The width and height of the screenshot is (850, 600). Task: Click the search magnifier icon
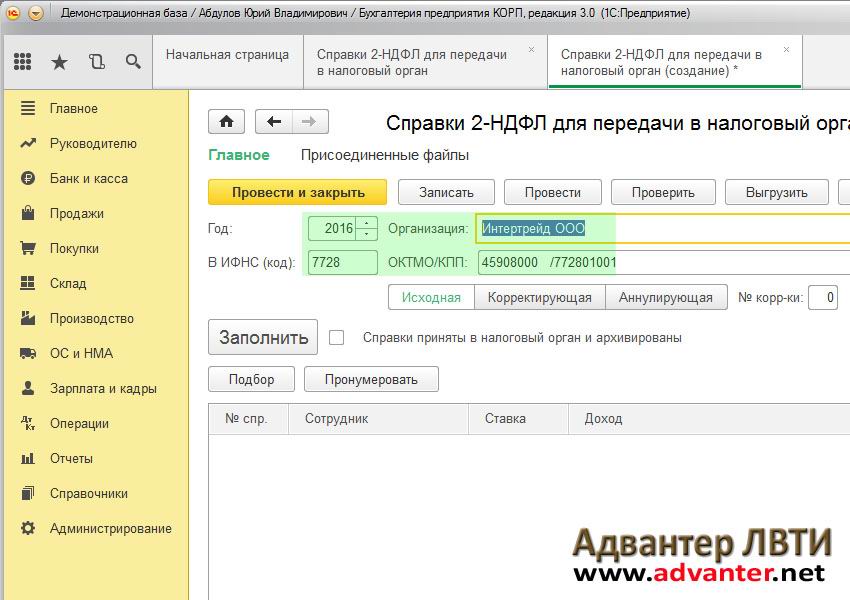pyautogui.click(x=133, y=62)
